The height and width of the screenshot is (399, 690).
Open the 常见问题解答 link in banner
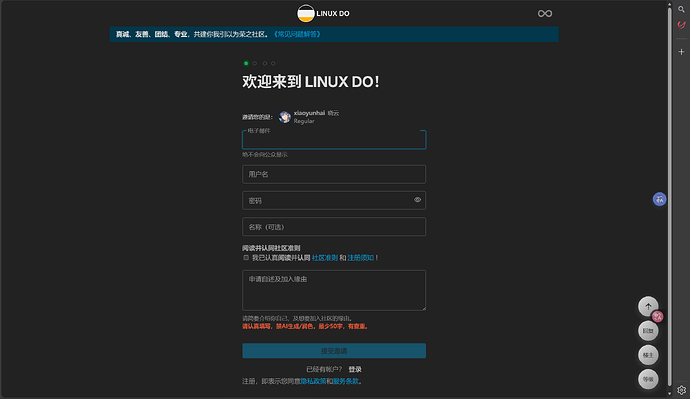pyautogui.click(x=297, y=34)
